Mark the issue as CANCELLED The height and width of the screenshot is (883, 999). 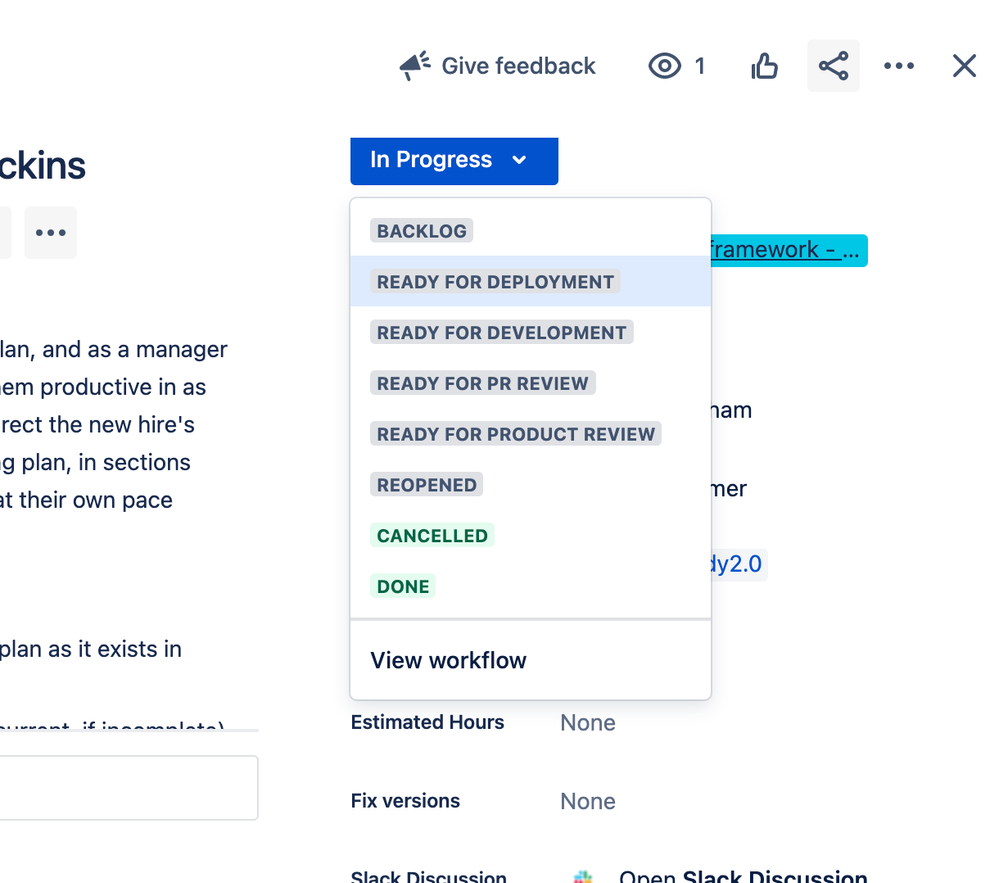pos(432,536)
